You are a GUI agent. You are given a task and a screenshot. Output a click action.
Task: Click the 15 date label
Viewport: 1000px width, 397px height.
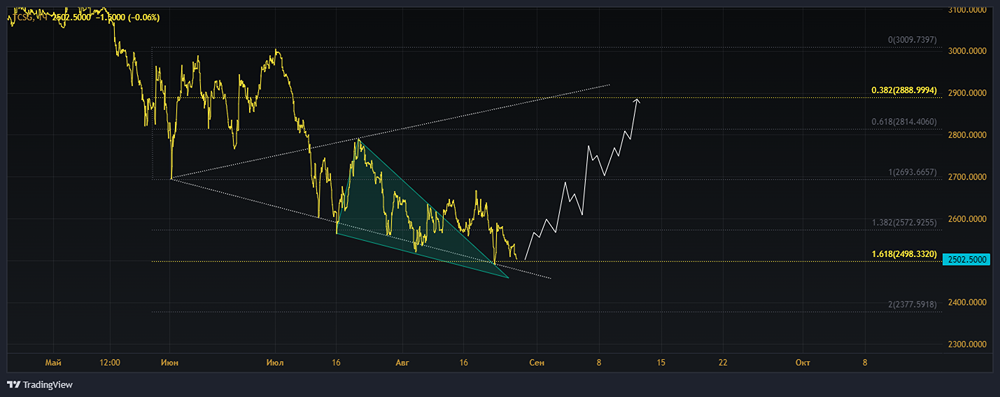(x=660, y=363)
